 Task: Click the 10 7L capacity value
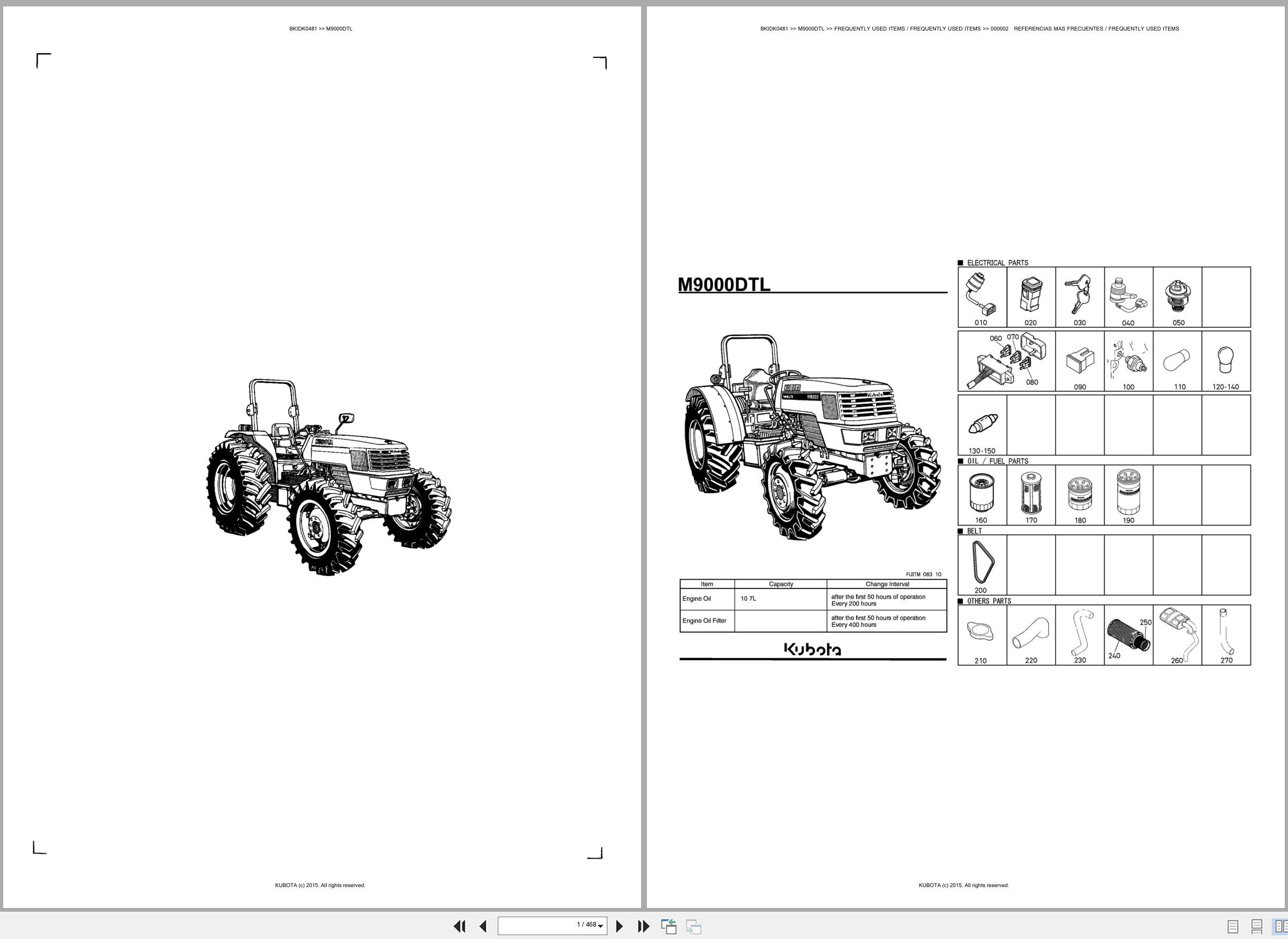(748, 599)
